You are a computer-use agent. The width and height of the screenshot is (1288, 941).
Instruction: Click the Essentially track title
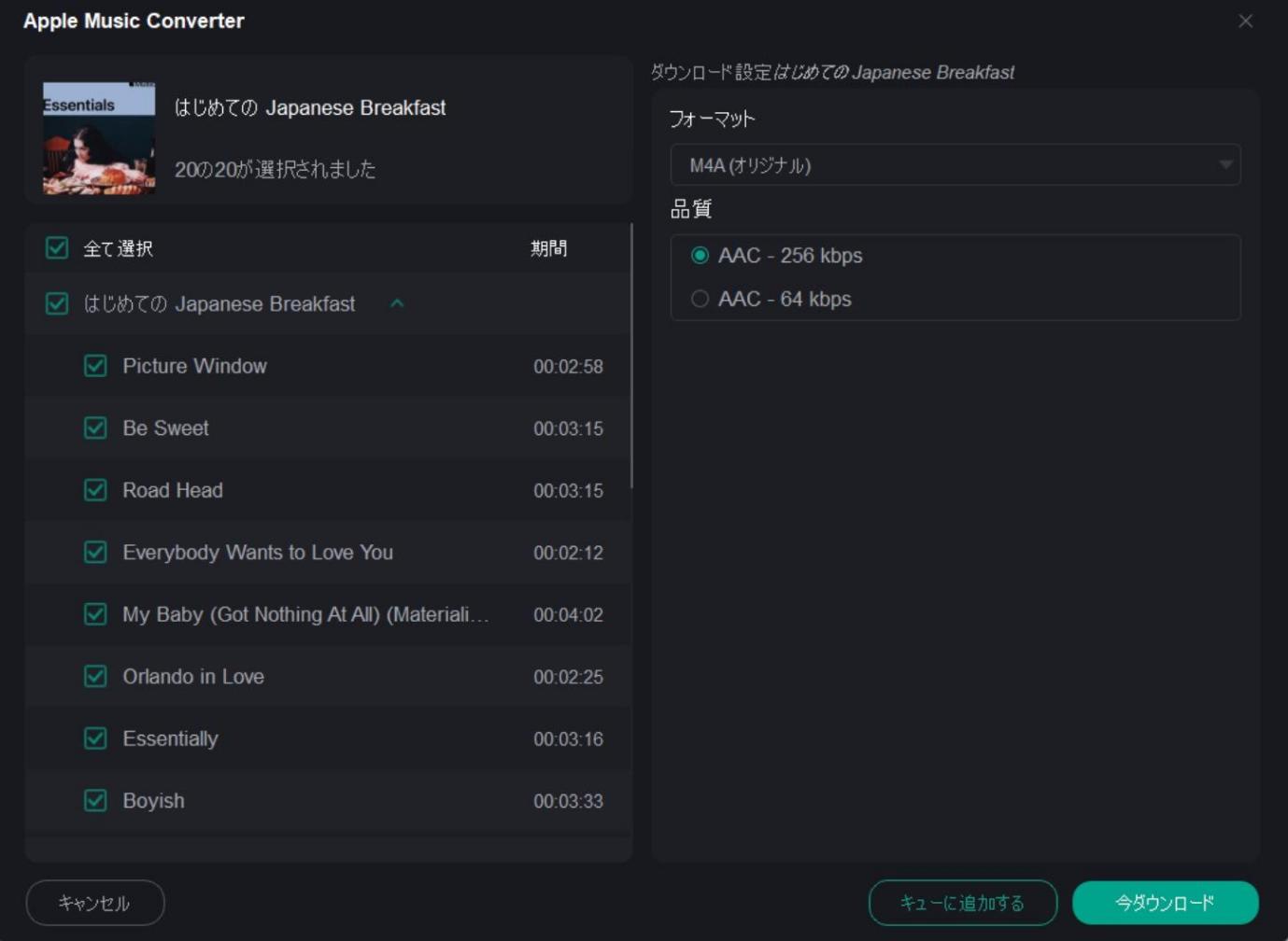tap(170, 738)
